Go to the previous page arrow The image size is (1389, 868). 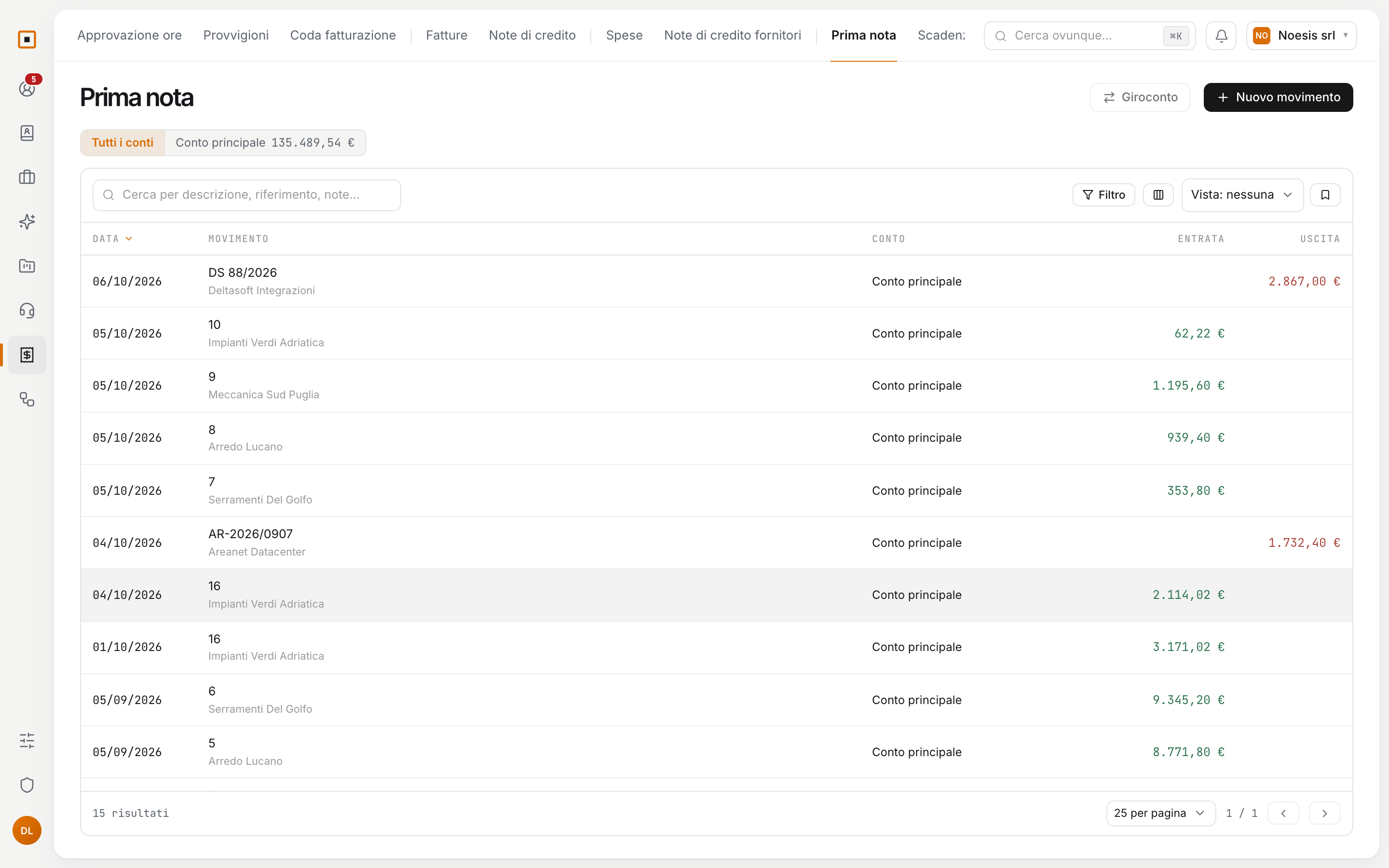[1283, 813]
